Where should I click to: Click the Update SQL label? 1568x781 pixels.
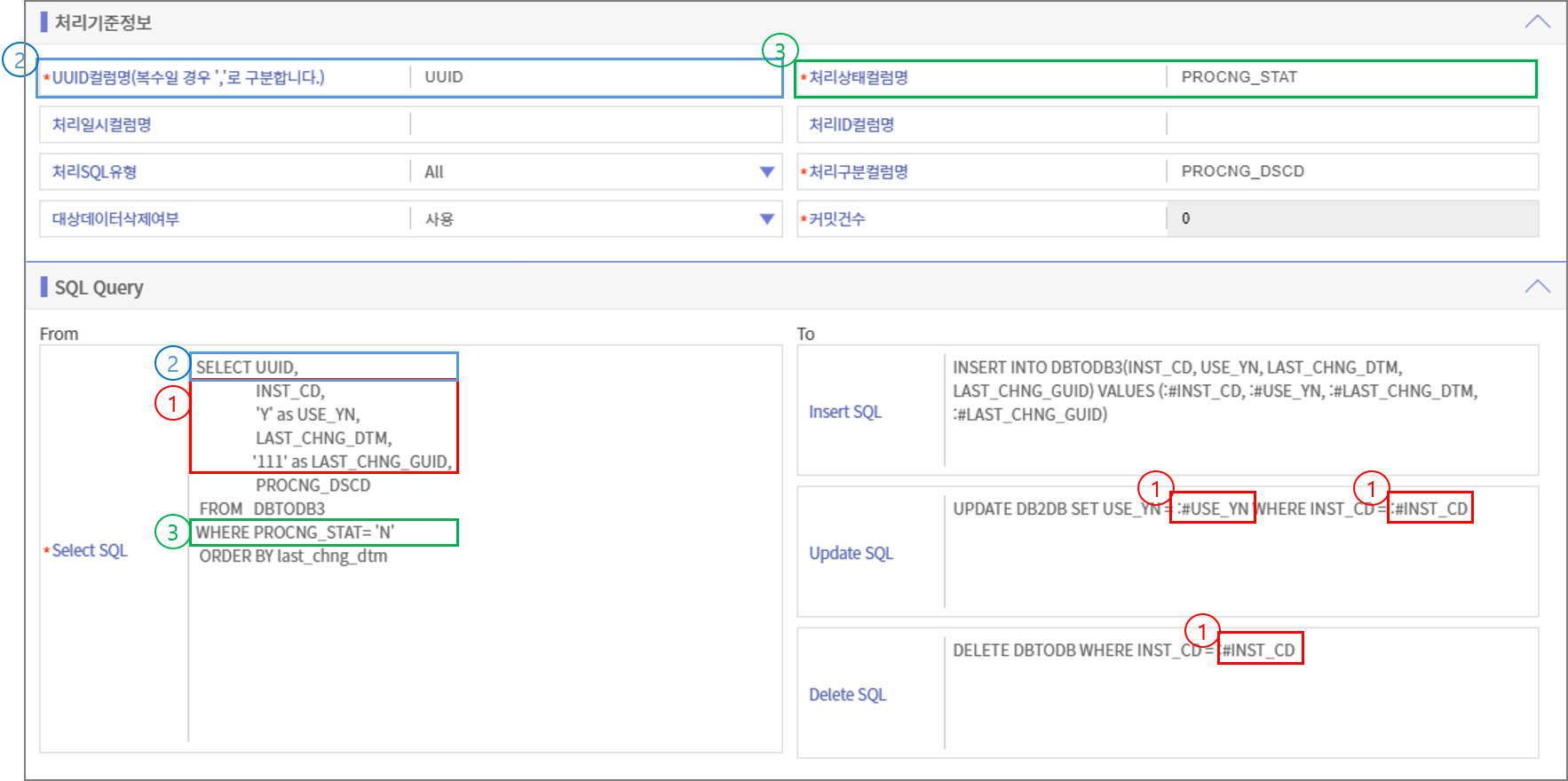(851, 553)
